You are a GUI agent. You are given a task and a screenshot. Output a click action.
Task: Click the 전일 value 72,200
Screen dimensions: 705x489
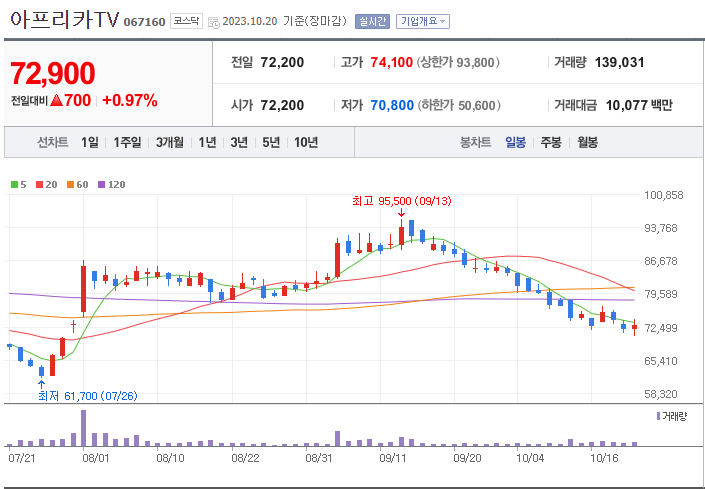click(x=282, y=62)
